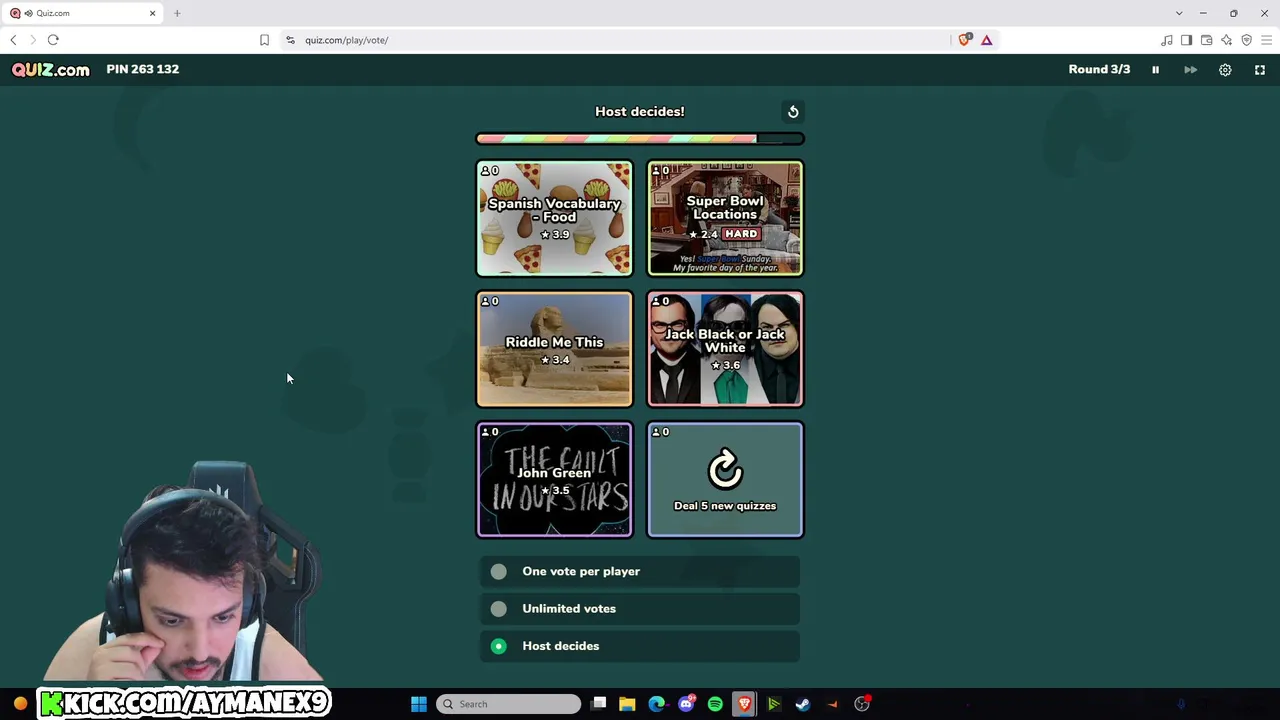This screenshot has height=720, width=1280.
Task: Open Brave Wallet
Action: tap(1206, 40)
